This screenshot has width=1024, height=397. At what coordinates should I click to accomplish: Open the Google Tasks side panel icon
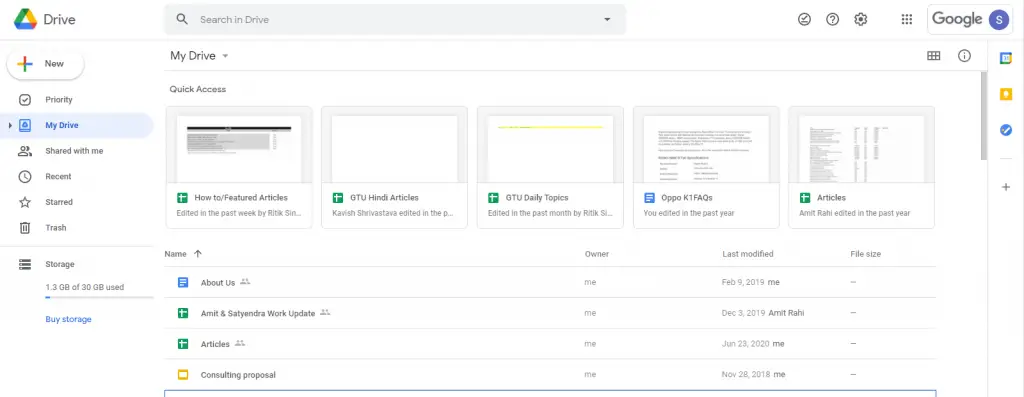pos(1006,130)
